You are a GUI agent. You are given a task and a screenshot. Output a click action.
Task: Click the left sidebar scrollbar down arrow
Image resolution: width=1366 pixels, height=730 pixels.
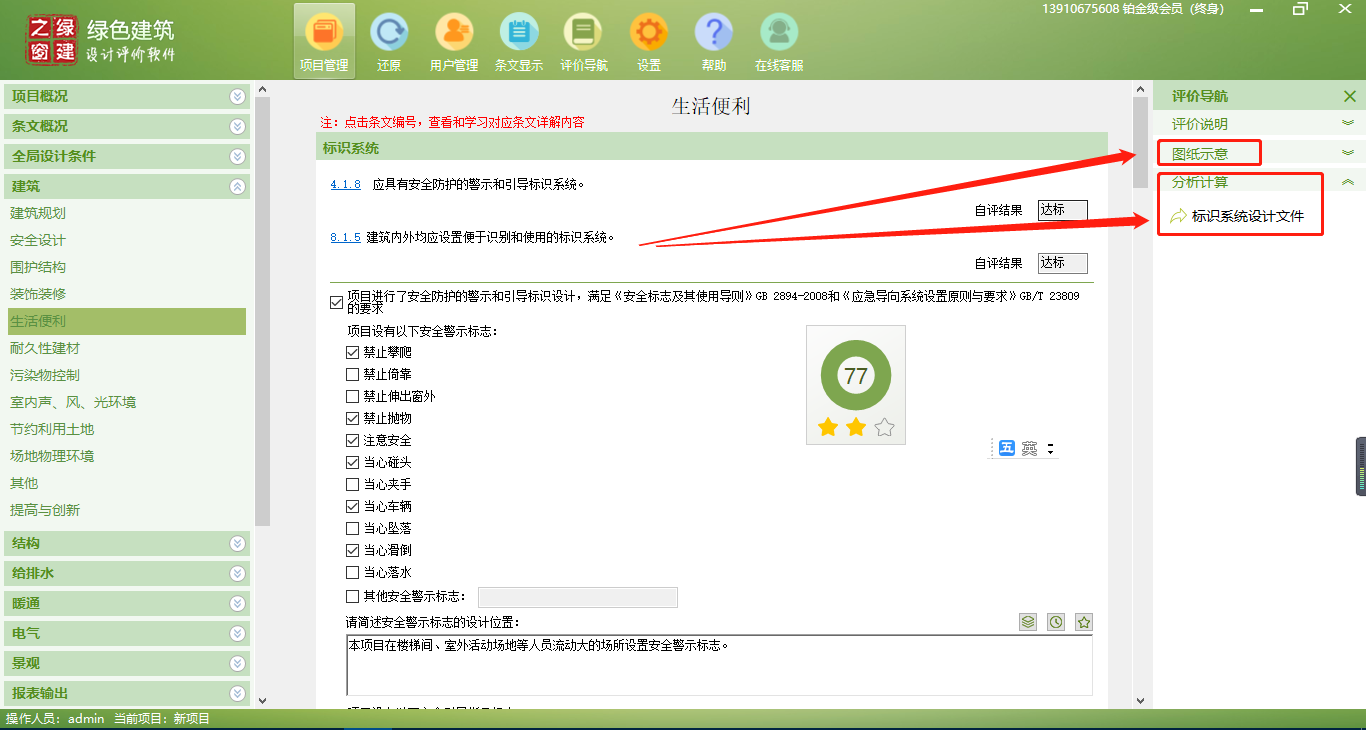coord(263,700)
